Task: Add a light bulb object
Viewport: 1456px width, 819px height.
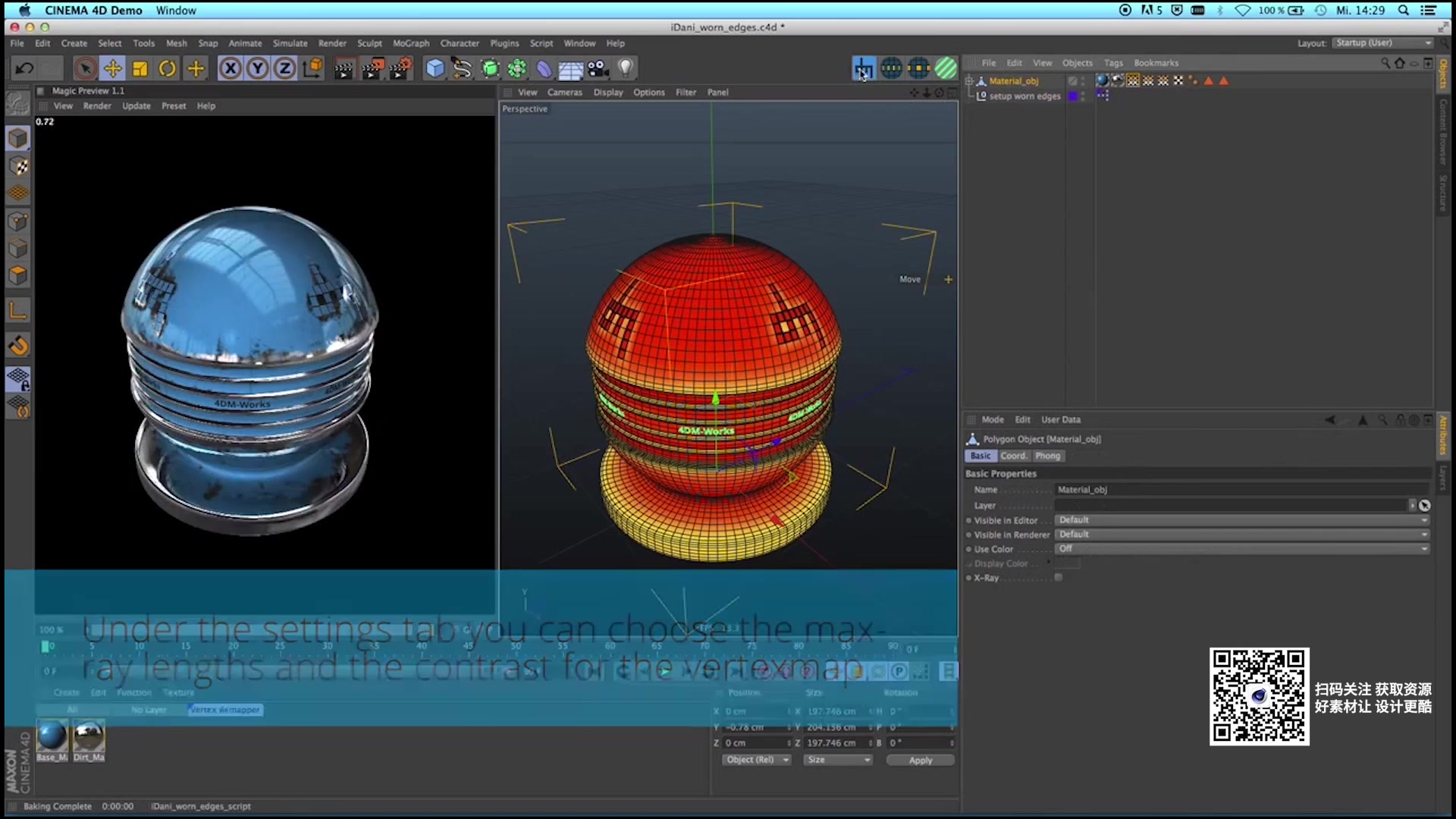Action: (x=625, y=69)
